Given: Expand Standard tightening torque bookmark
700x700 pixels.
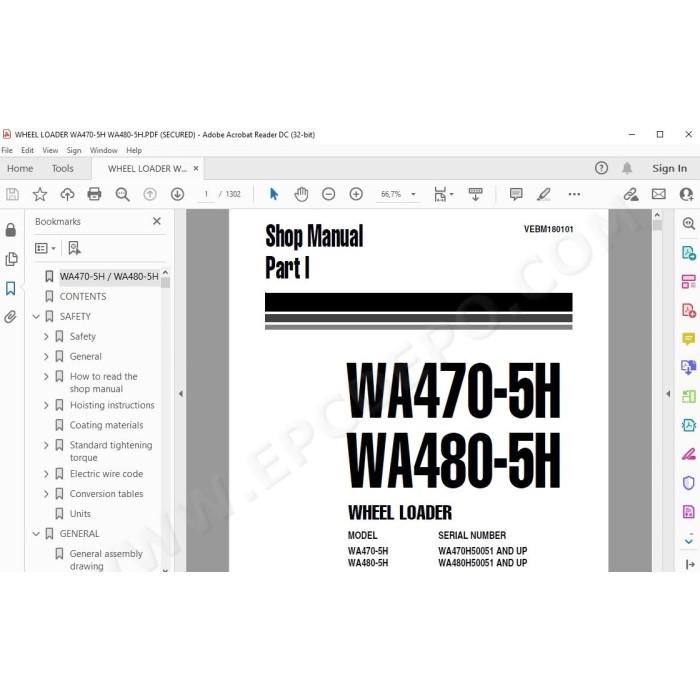Looking at the screenshot, I should pyautogui.click(x=46, y=445).
